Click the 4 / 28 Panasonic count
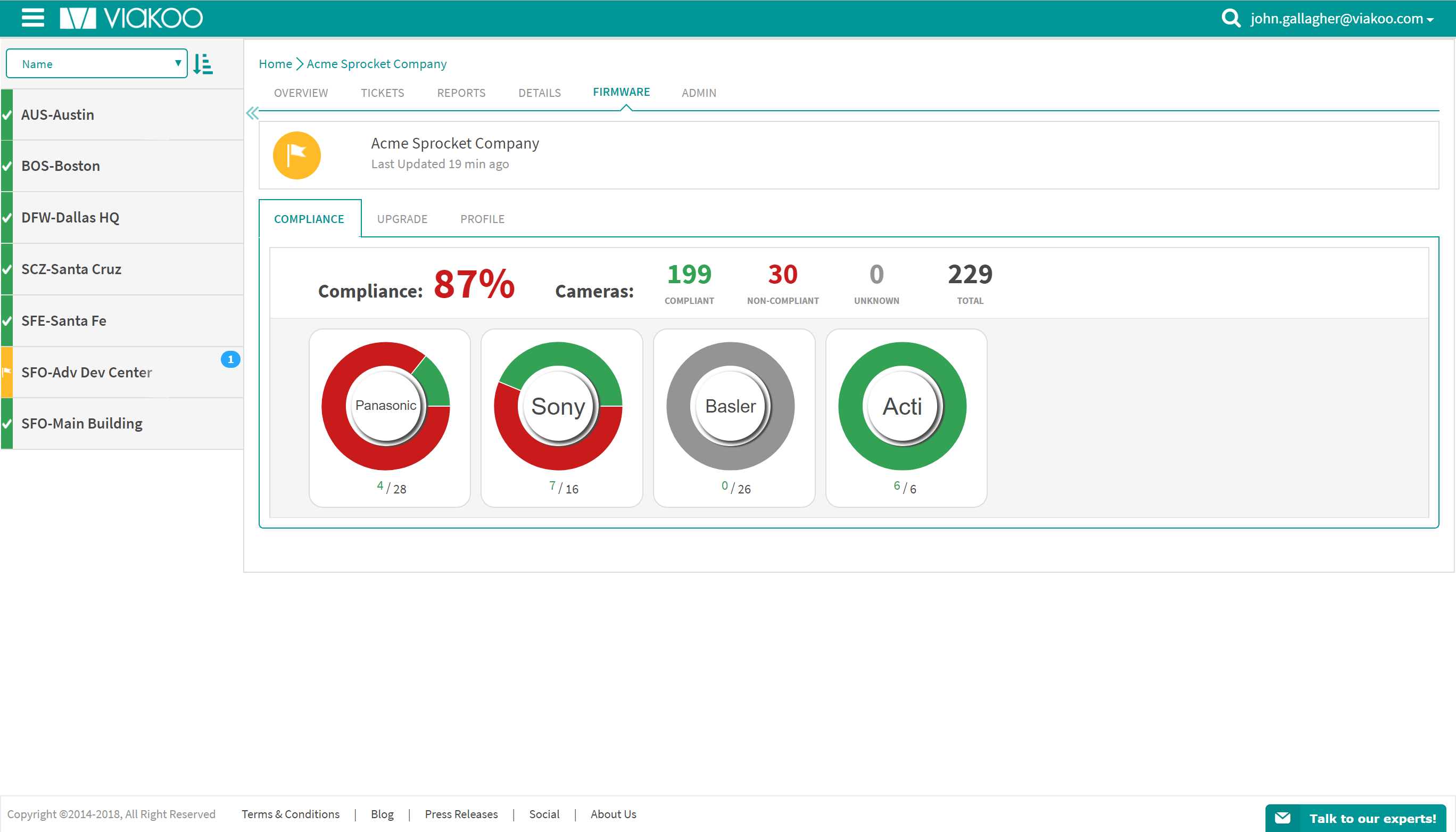Viewport: 1456px width, 832px height. (391, 488)
